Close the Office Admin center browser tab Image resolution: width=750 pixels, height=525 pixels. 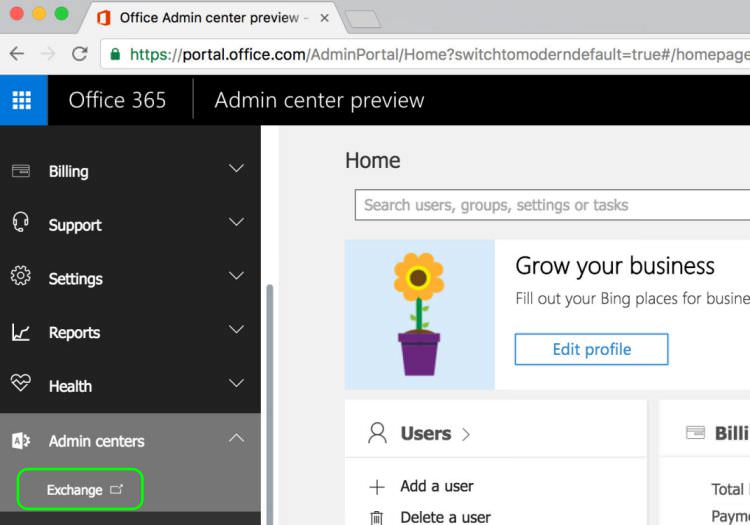324,18
